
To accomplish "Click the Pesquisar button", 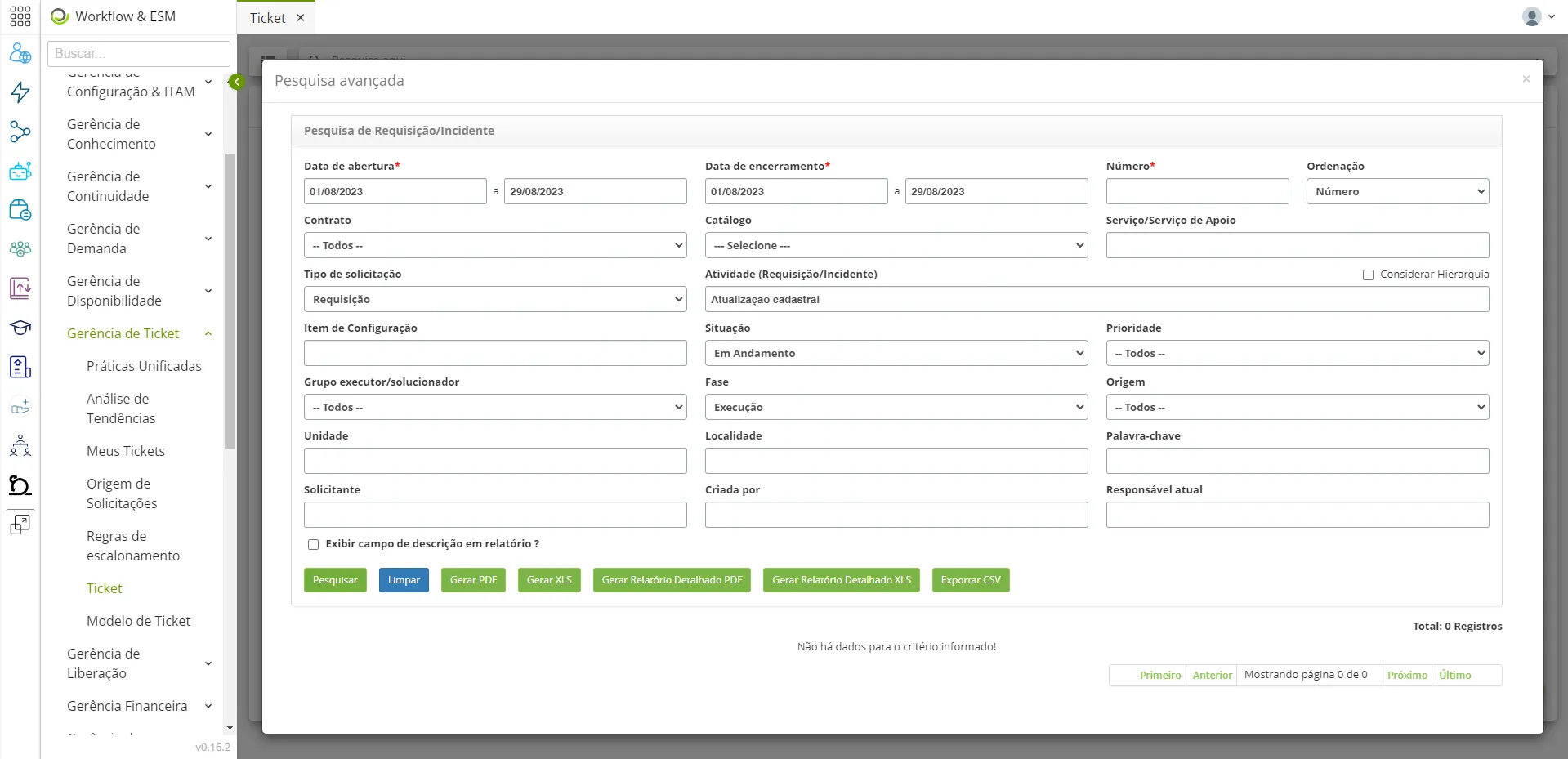I will click(335, 580).
